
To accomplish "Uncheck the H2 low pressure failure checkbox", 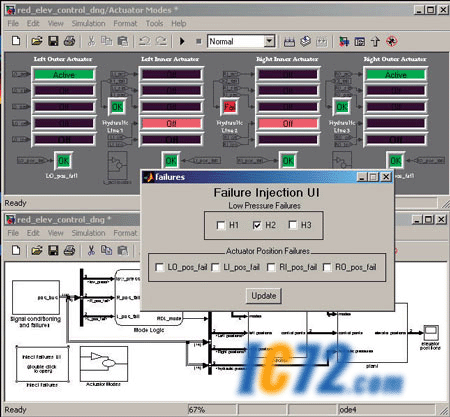I will point(257,225).
